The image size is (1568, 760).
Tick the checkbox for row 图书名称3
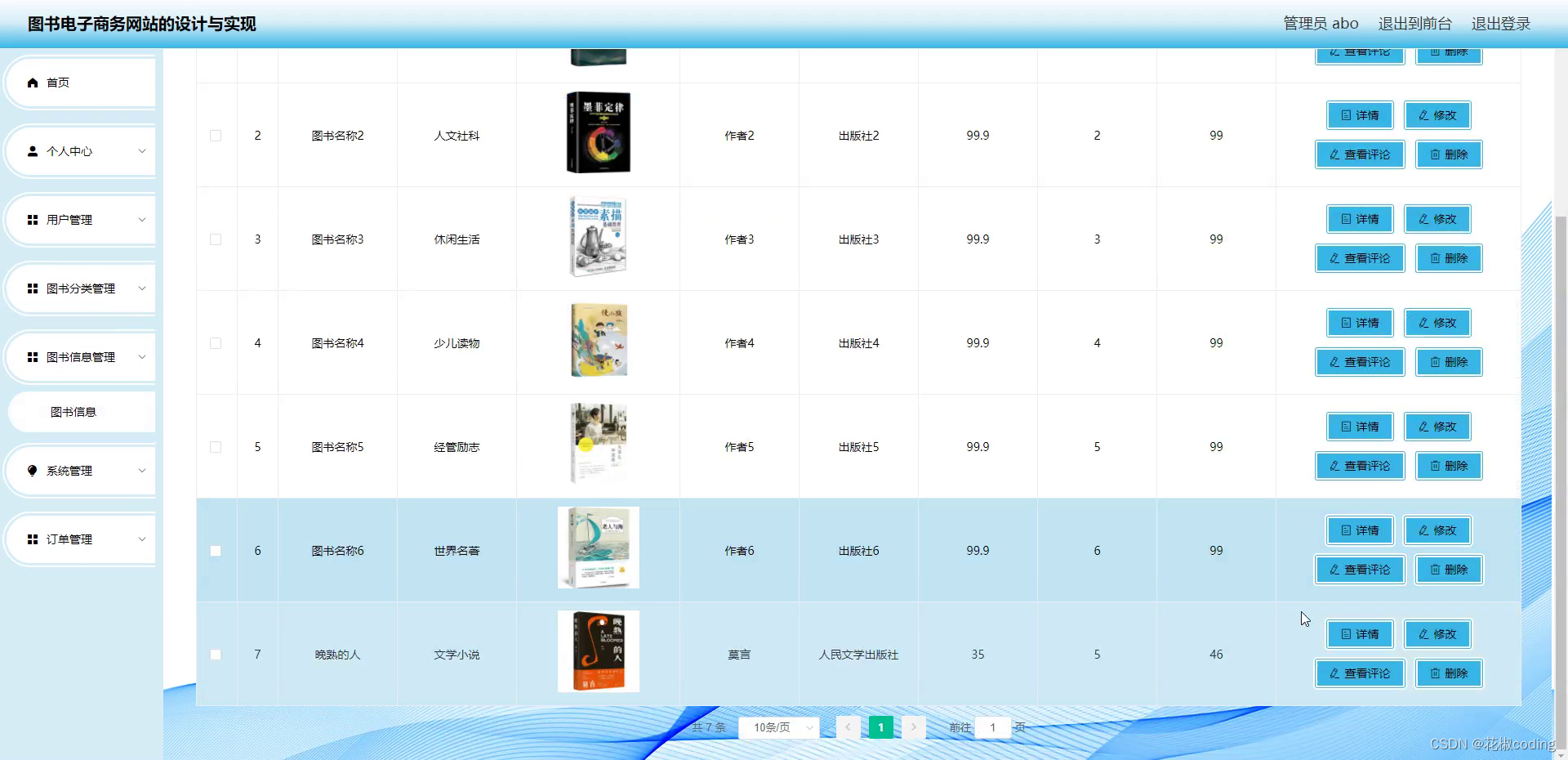216,239
